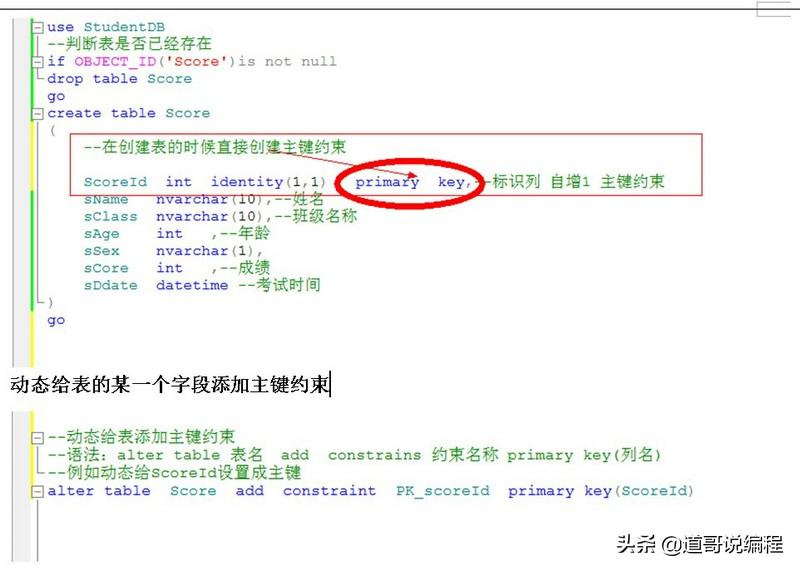Click the 'sClass' column name

pyautogui.click(x=111, y=216)
